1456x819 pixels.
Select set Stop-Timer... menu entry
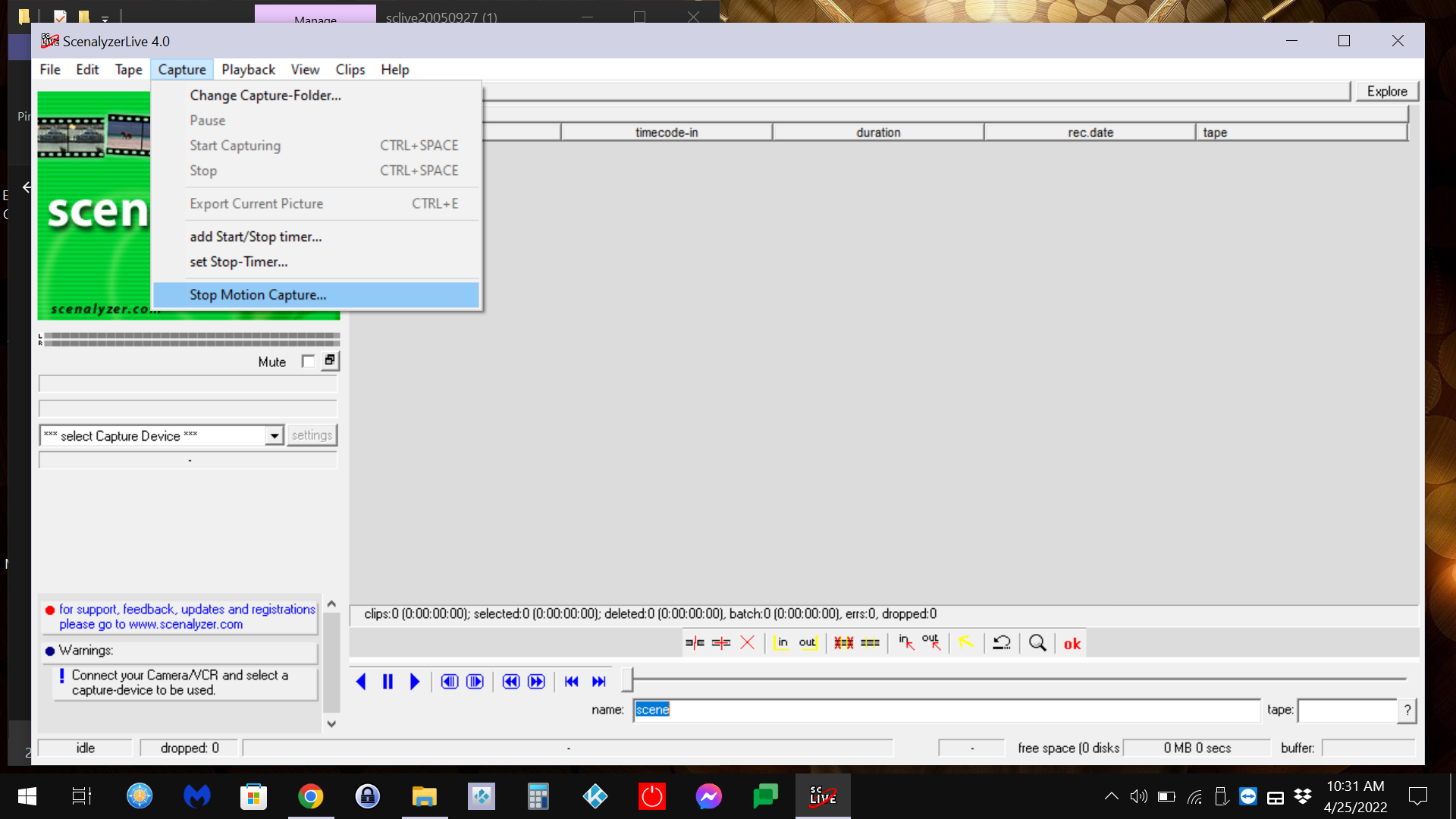click(x=316, y=262)
